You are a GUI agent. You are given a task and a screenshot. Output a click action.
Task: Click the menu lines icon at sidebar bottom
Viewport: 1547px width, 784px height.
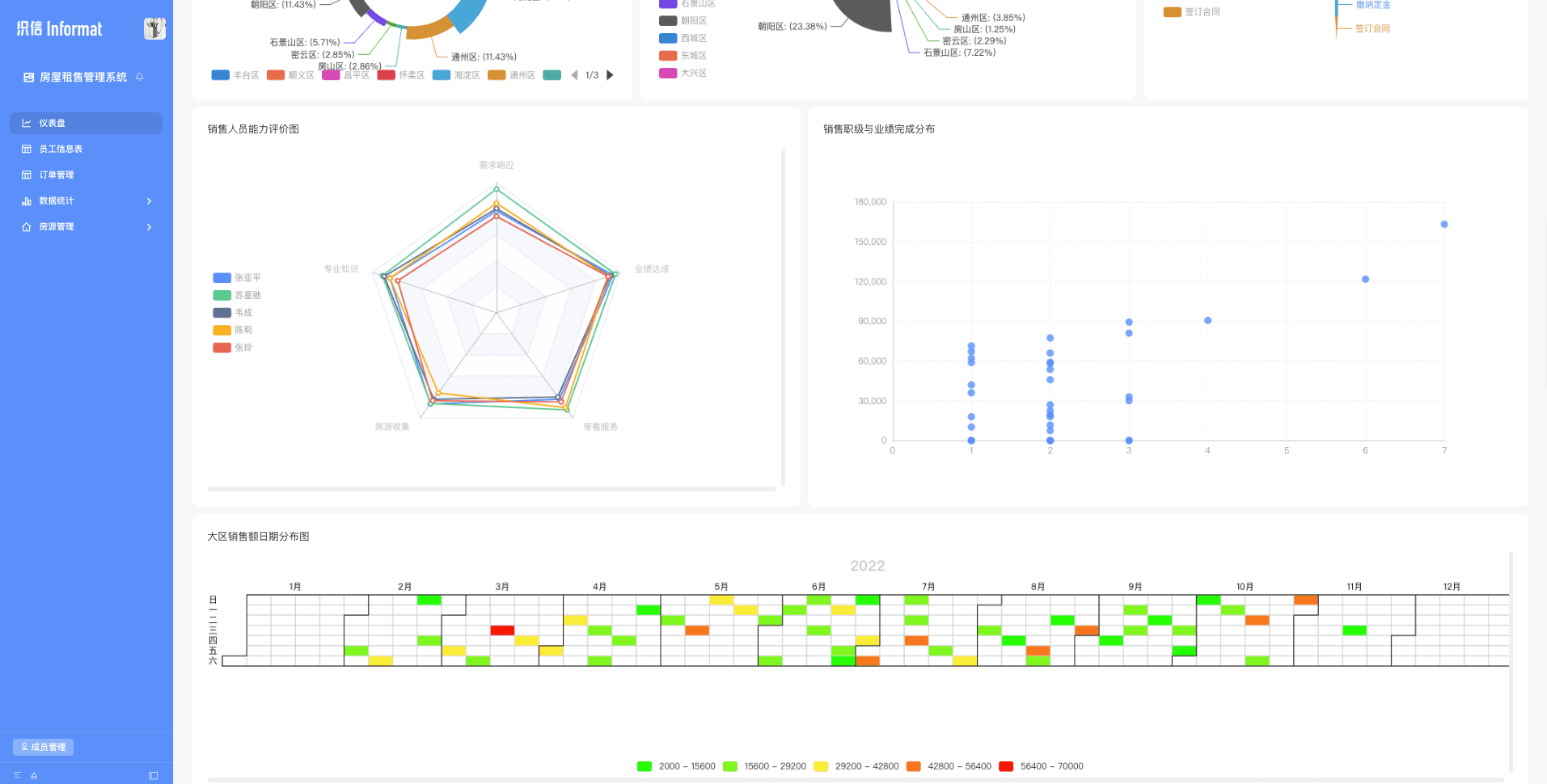(x=17, y=775)
